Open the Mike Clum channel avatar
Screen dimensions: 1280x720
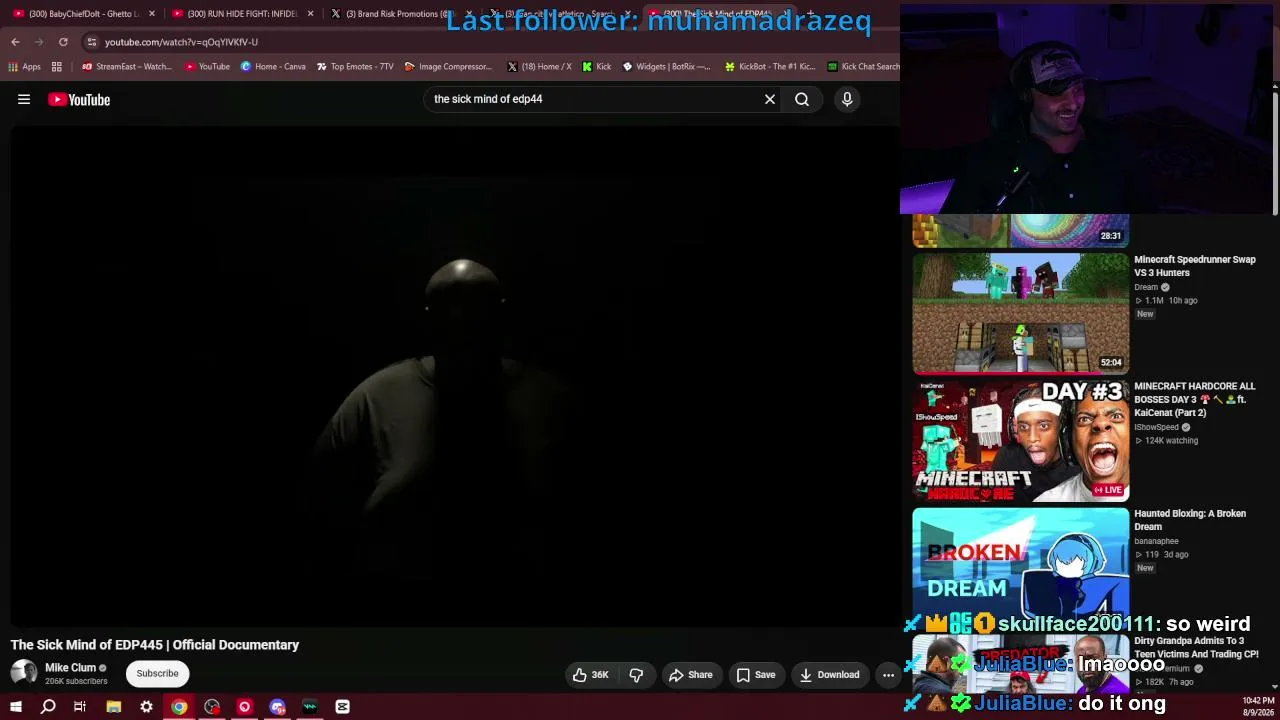coord(24,673)
